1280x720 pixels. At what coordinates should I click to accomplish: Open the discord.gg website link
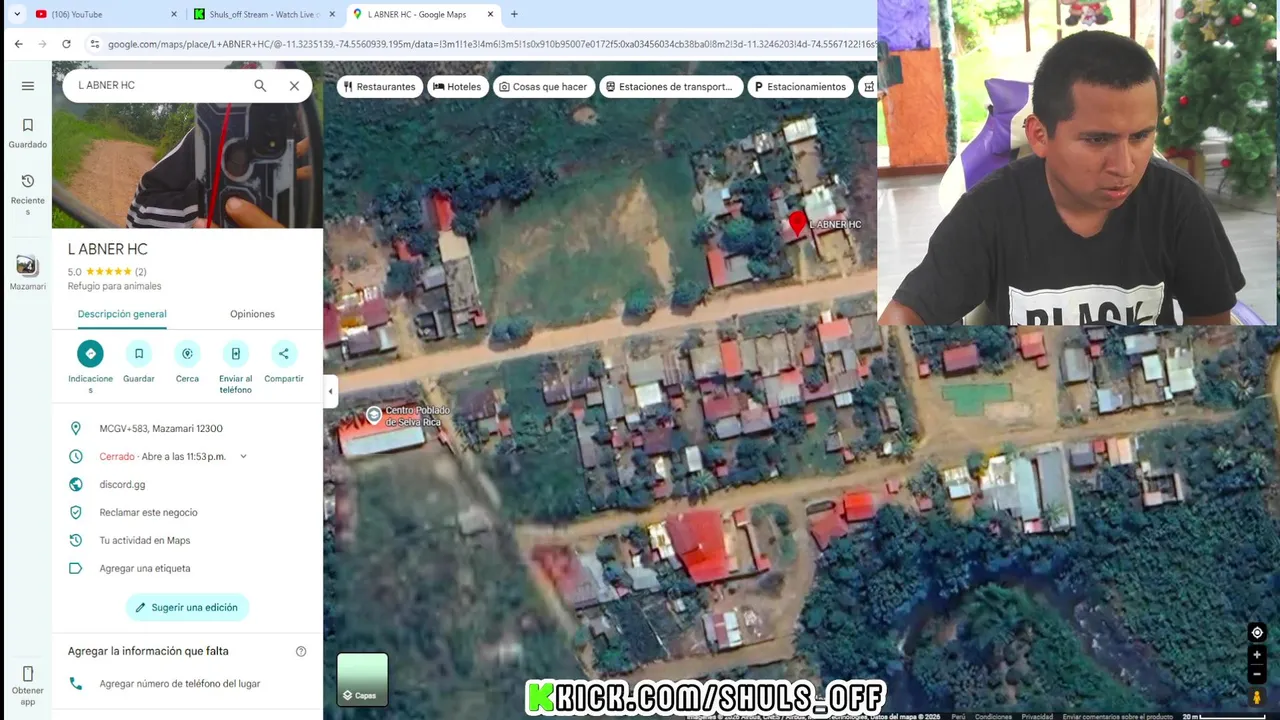coord(122,485)
